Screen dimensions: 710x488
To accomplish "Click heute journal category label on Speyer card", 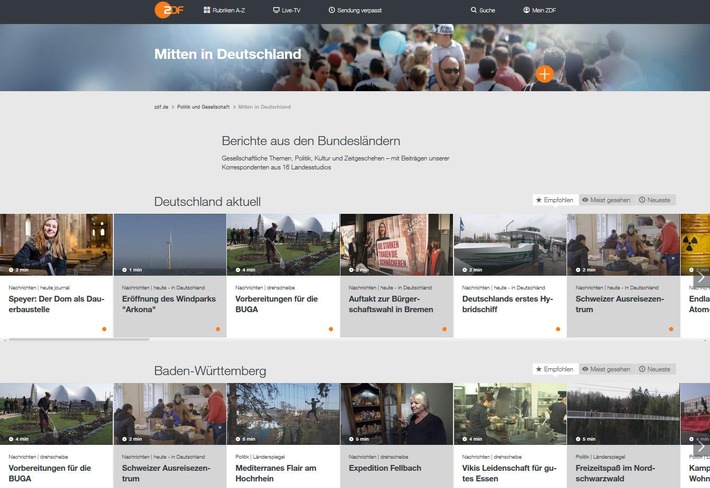I will tap(55, 287).
